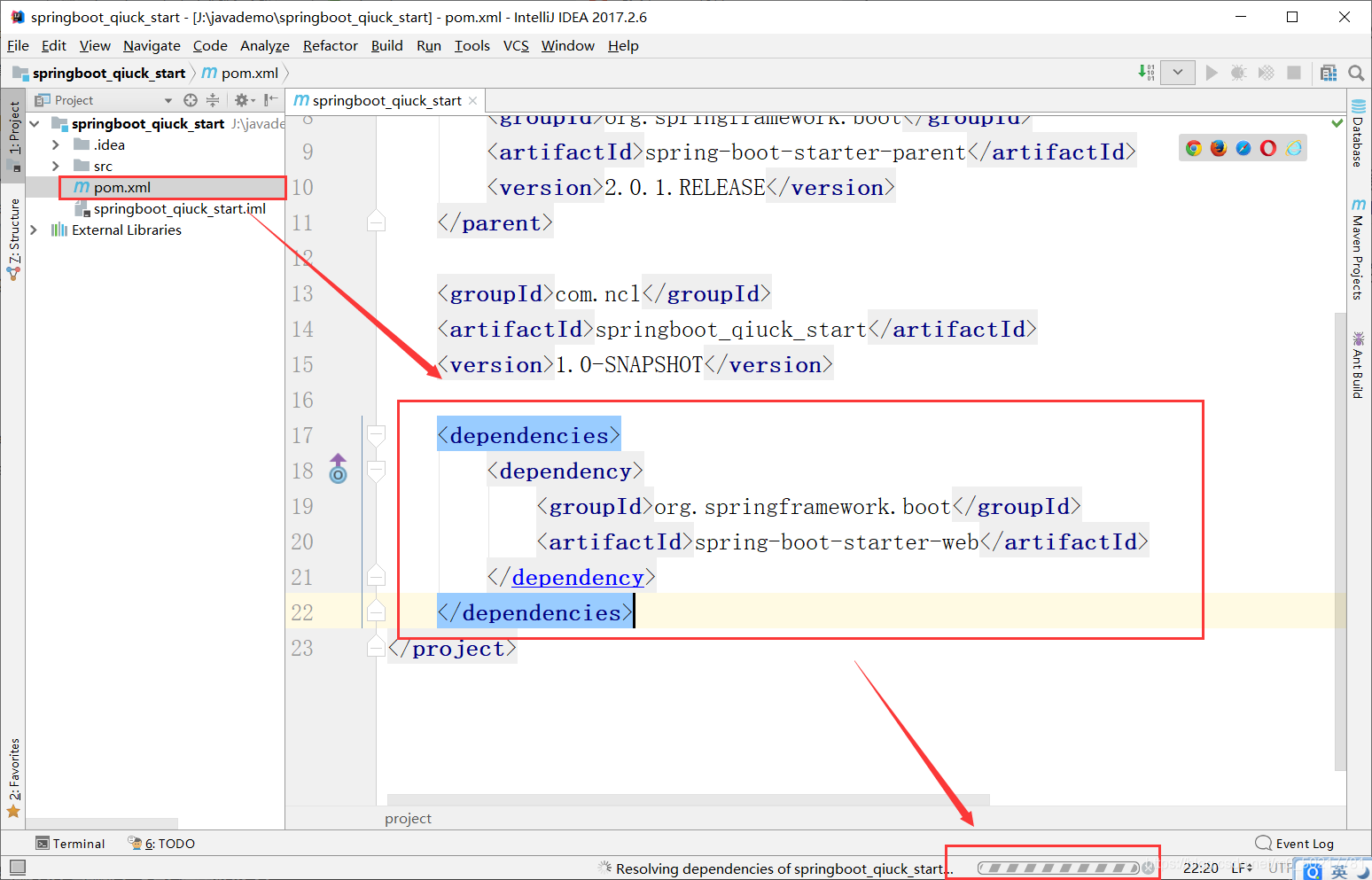This screenshot has height=880, width=1372.
Task: Open the Ant Build side panel
Action: 1358,364
